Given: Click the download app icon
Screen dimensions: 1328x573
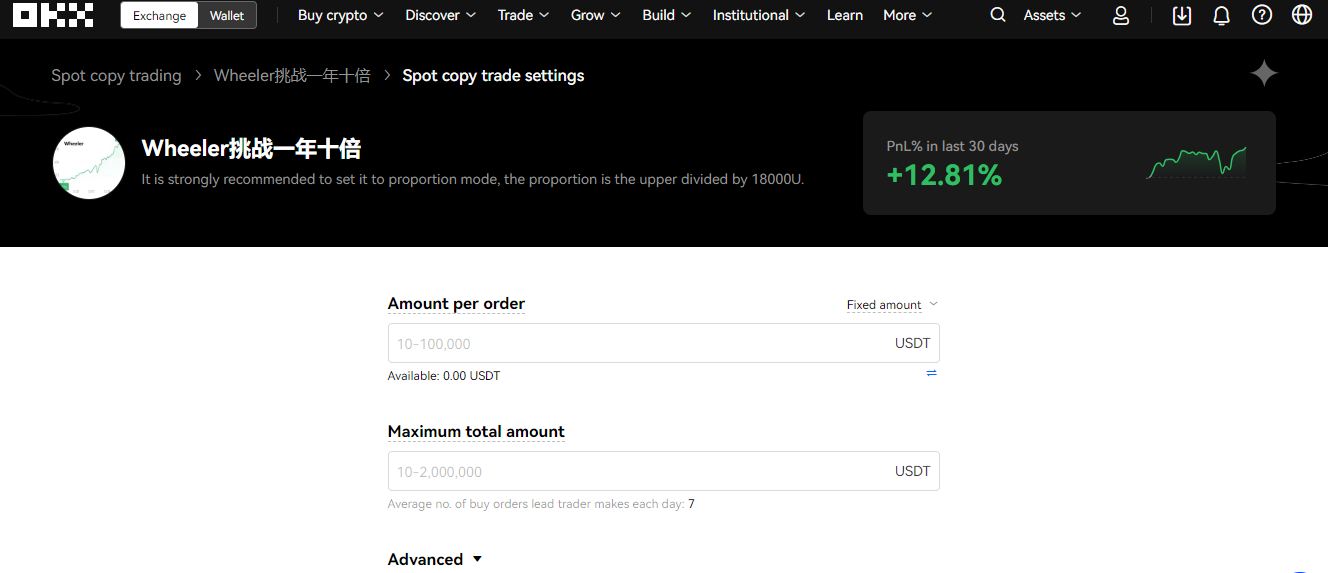Looking at the screenshot, I should [x=1182, y=15].
